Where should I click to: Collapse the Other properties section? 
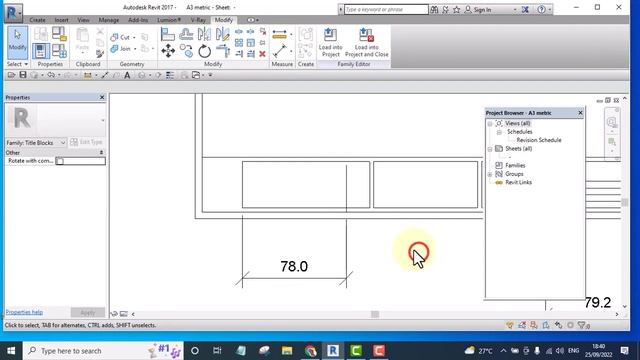(x=102, y=152)
